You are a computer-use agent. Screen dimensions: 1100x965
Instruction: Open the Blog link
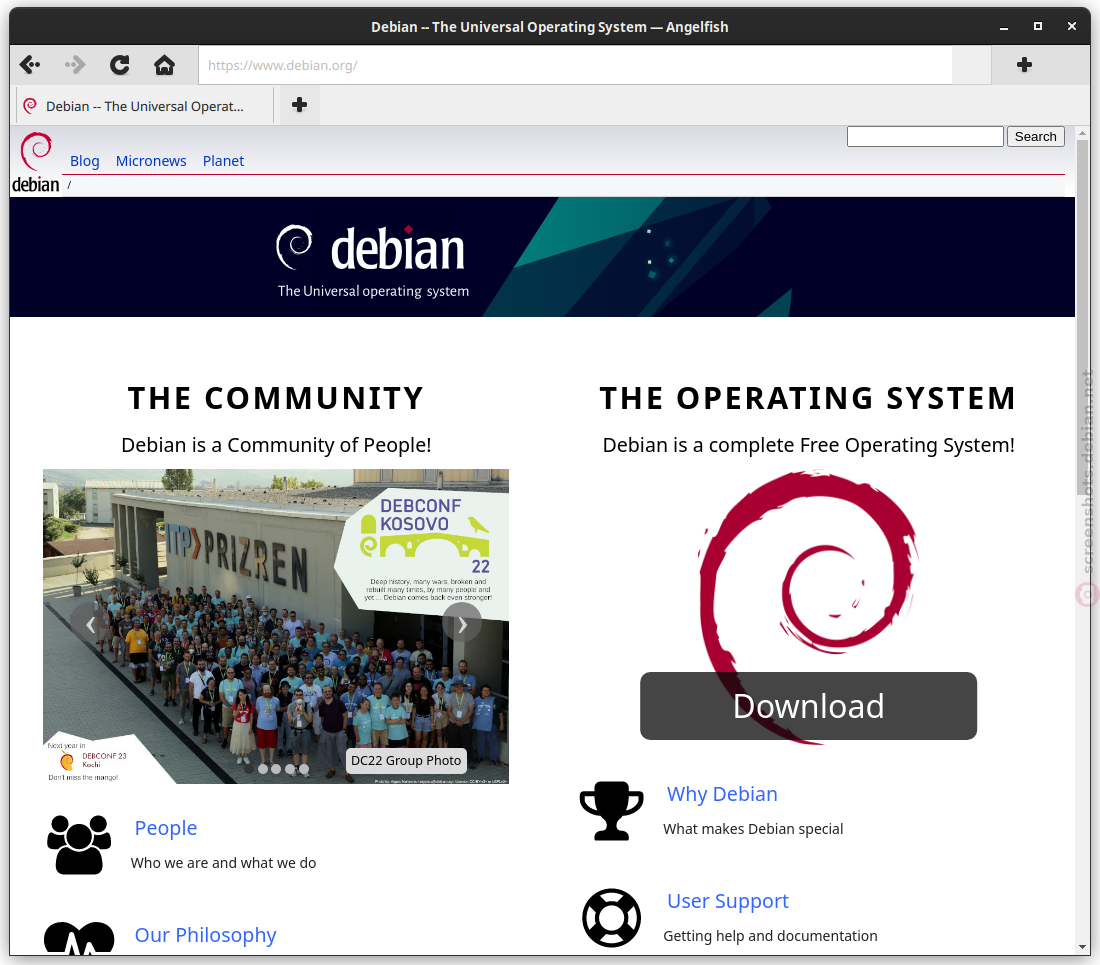pyautogui.click(x=84, y=161)
